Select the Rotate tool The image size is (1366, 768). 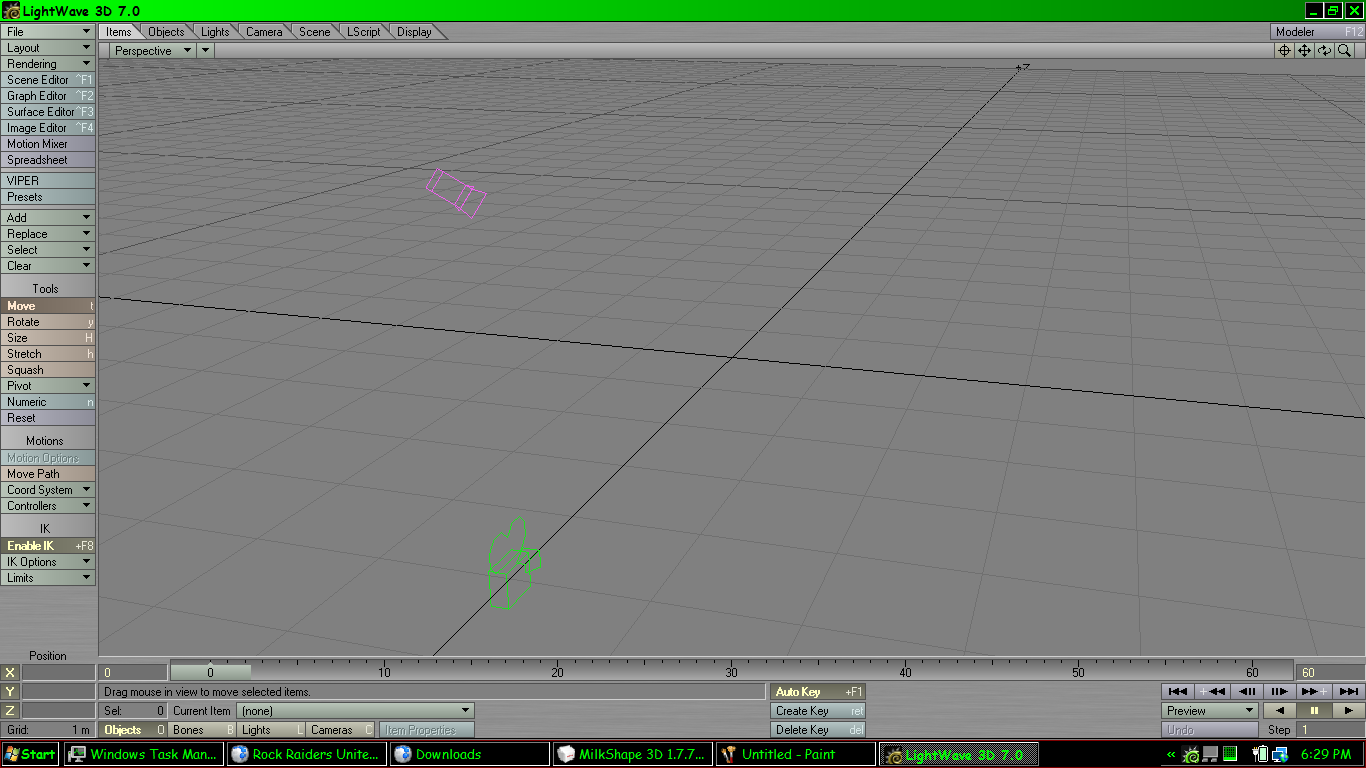click(x=48, y=322)
